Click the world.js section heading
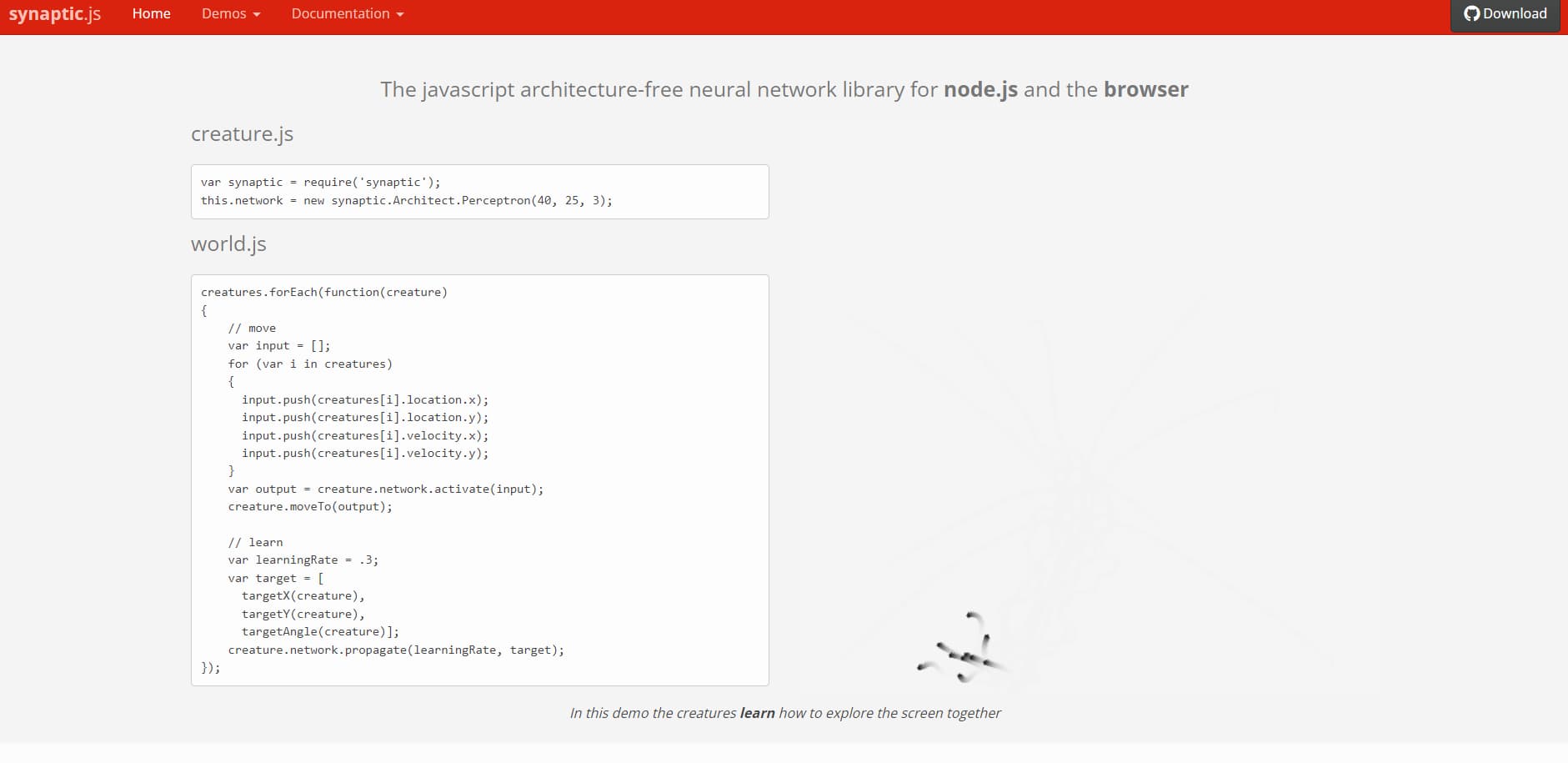 coord(228,243)
